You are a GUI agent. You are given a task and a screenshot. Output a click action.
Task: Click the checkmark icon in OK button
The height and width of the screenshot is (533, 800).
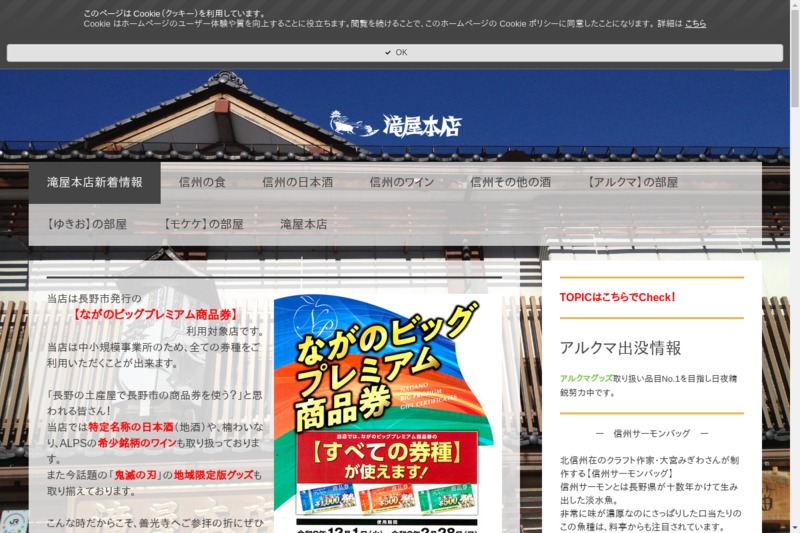tap(387, 52)
